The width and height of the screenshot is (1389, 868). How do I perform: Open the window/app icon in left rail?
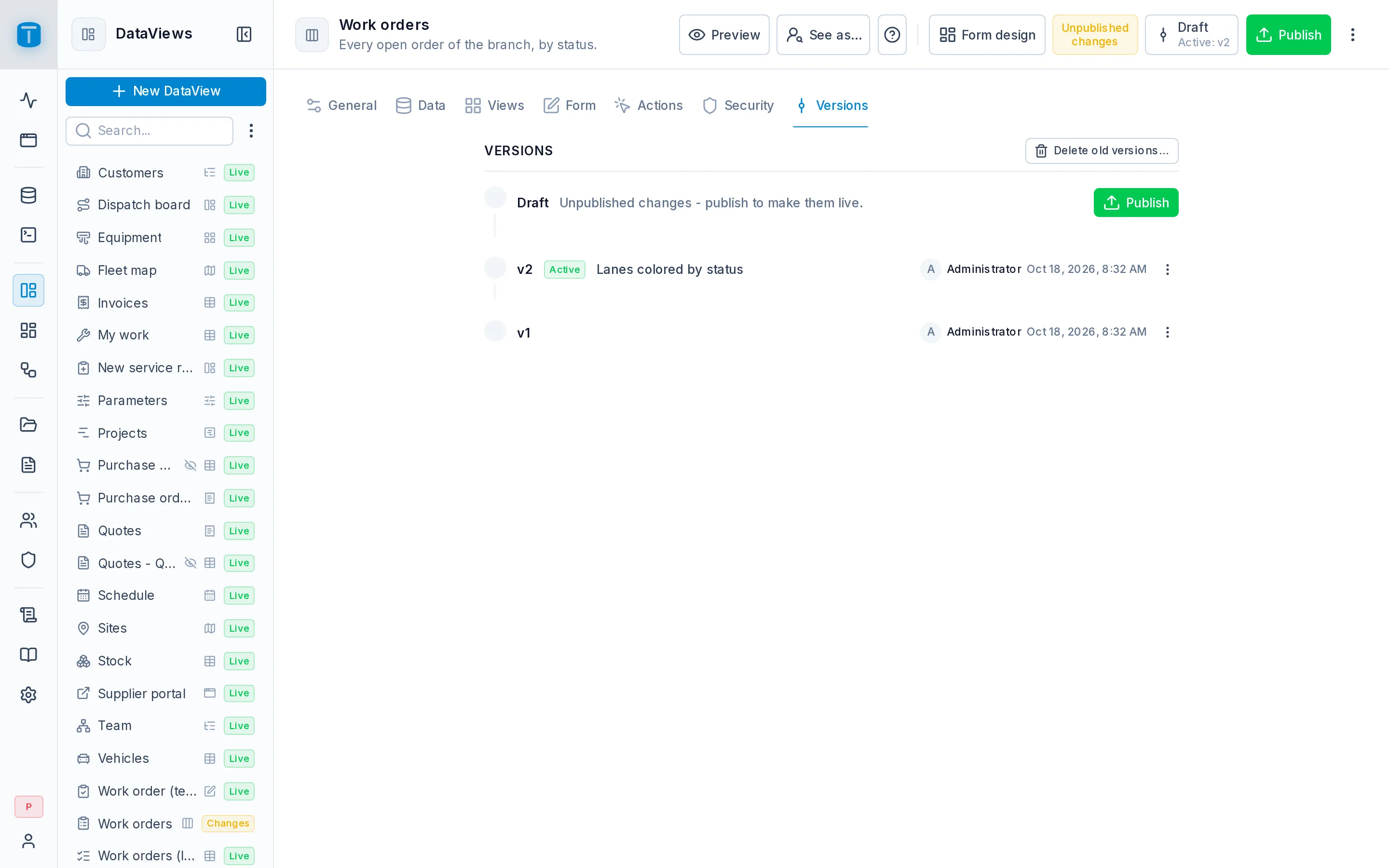tap(29, 140)
